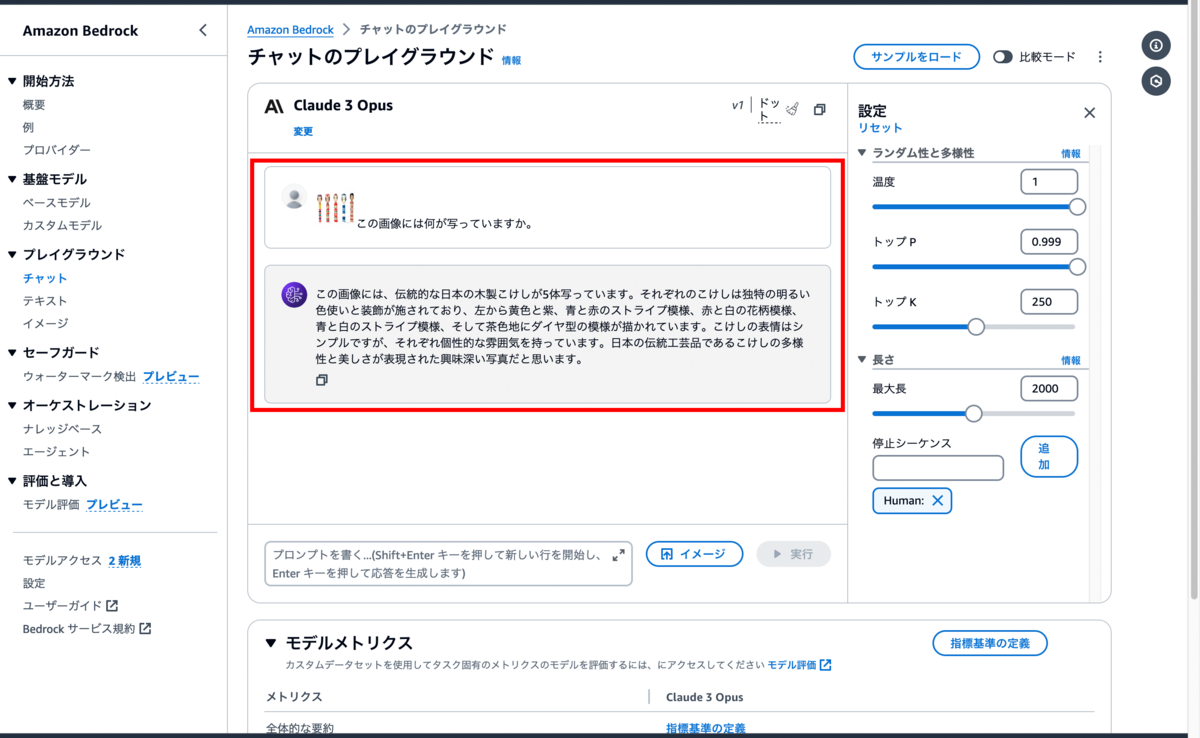
Task: Click the prompt text box
Action: (x=448, y=564)
